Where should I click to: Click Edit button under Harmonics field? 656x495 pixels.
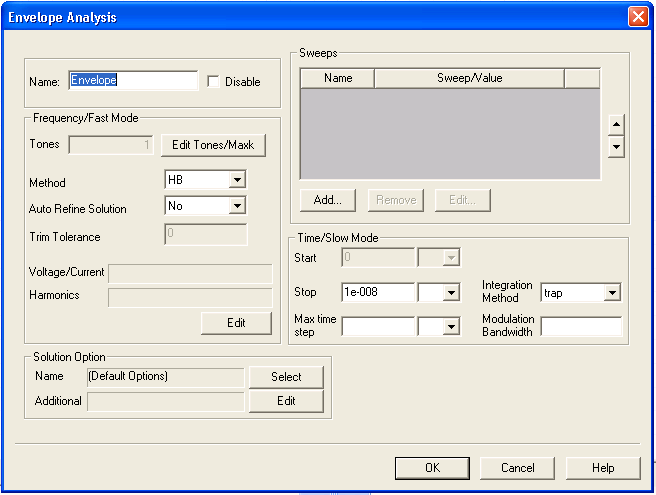pyautogui.click(x=236, y=323)
